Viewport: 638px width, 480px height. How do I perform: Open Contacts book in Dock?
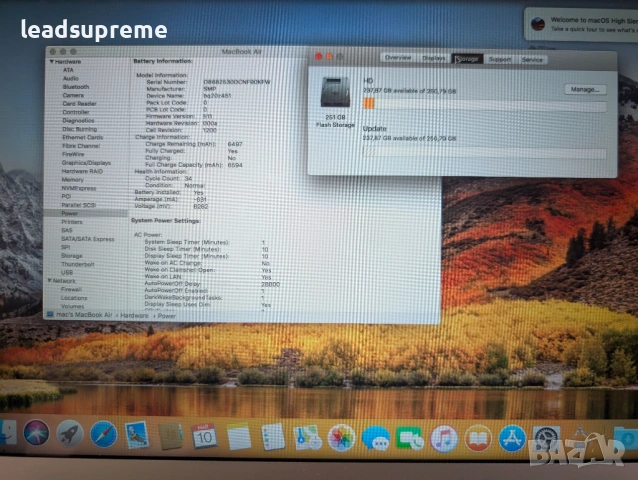tap(170, 436)
